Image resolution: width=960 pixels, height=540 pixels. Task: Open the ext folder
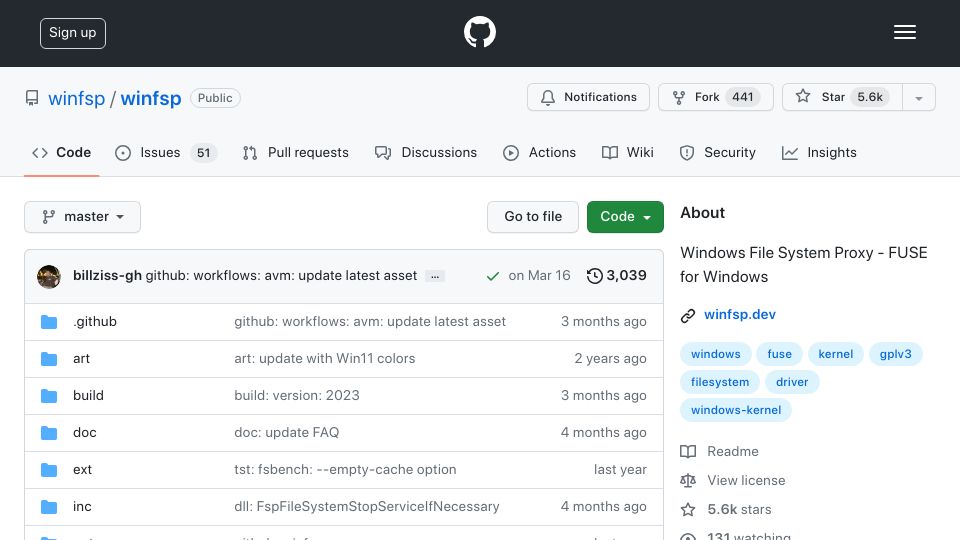pos(82,470)
